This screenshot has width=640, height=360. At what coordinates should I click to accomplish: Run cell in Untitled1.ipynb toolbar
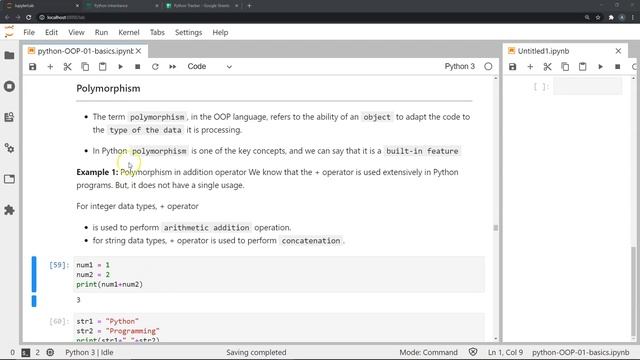click(600, 67)
